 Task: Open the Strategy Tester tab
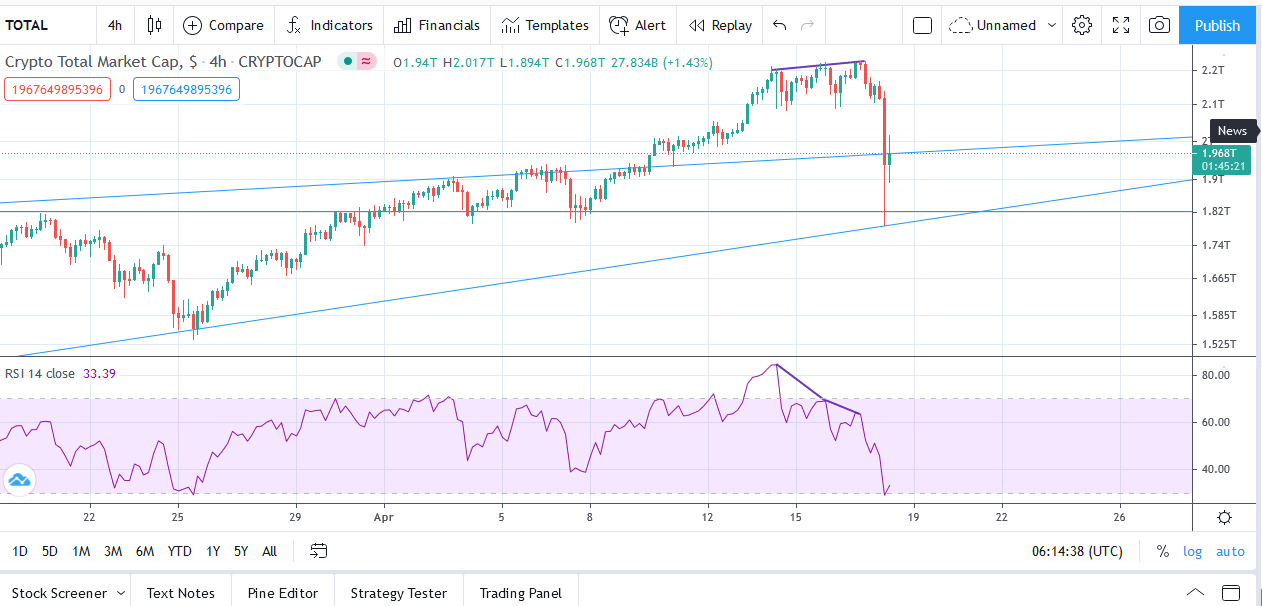pyautogui.click(x=399, y=593)
